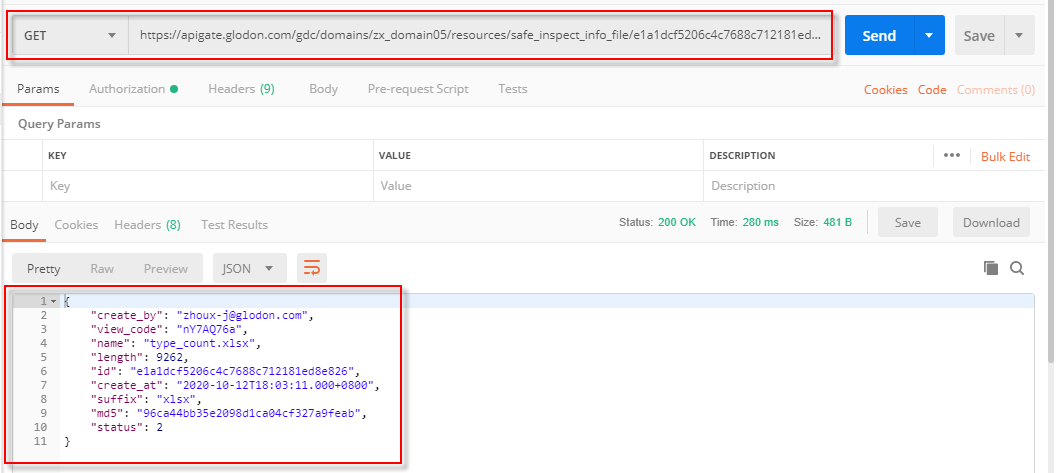Switch response view to Raw
This screenshot has width=1057, height=473.
point(102,268)
